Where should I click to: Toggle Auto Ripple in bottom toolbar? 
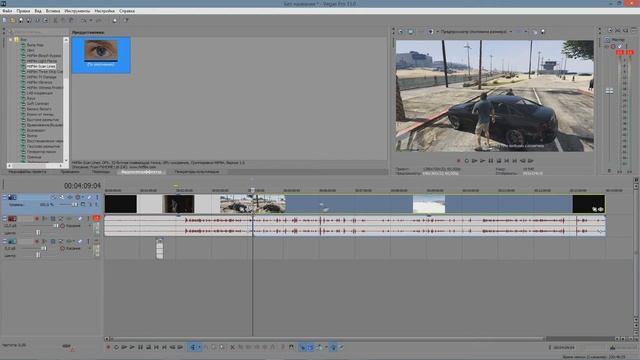319,347
